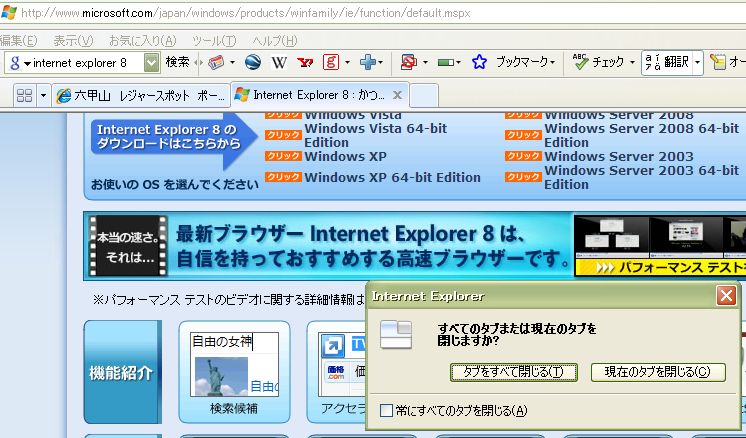746x438 pixels.
Task: Open the ツール(T) menu
Action: coord(214,41)
